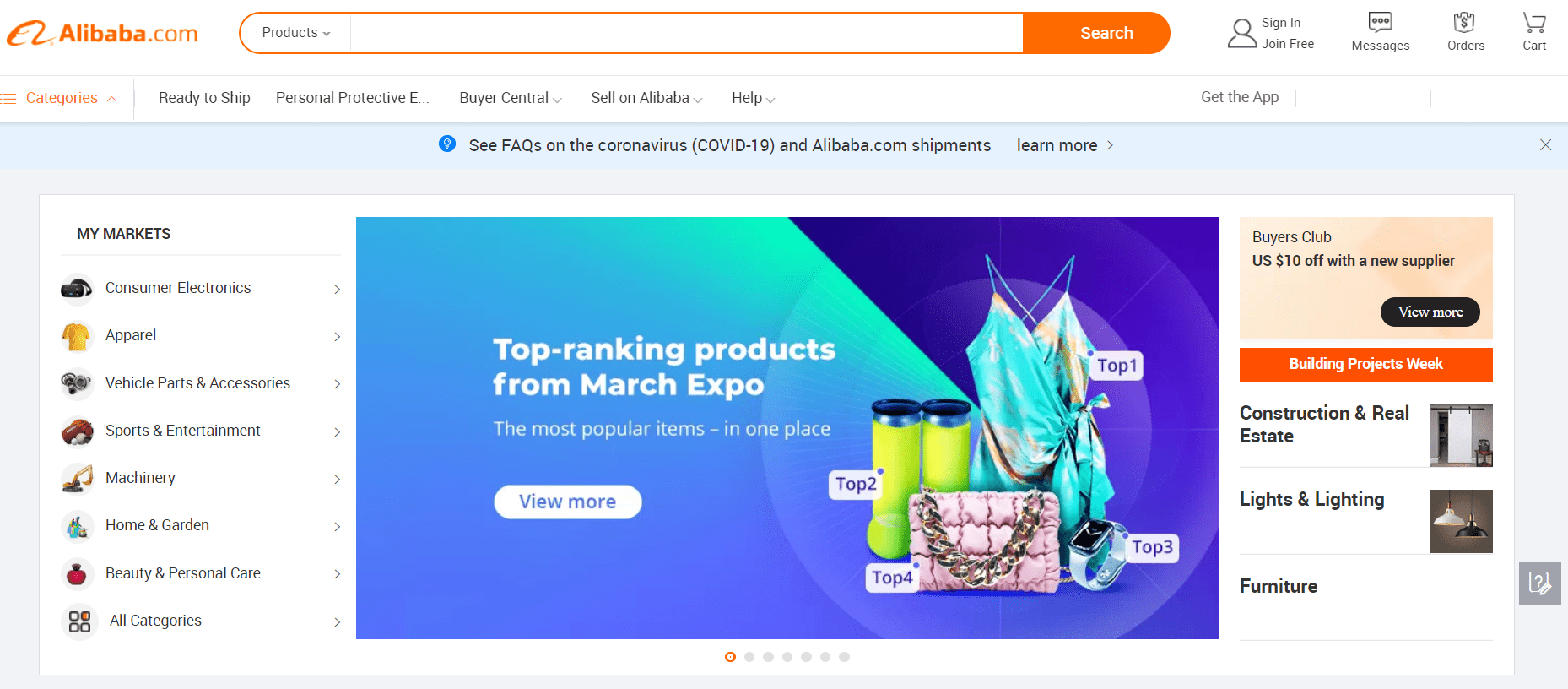Image resolution: width=1568 pixels, height=689 pixels.
Task: Select the last carousel dot indicator
Action: [x=844, y=657]
